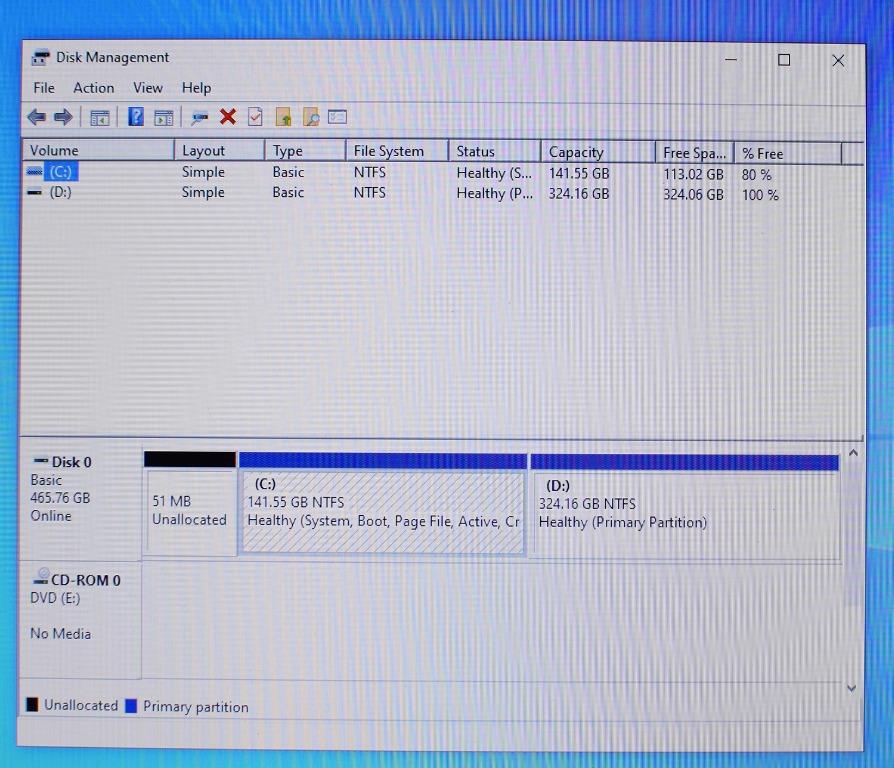Open the File menu
Viewport: 894px width, 768px height.
point(43,88)
